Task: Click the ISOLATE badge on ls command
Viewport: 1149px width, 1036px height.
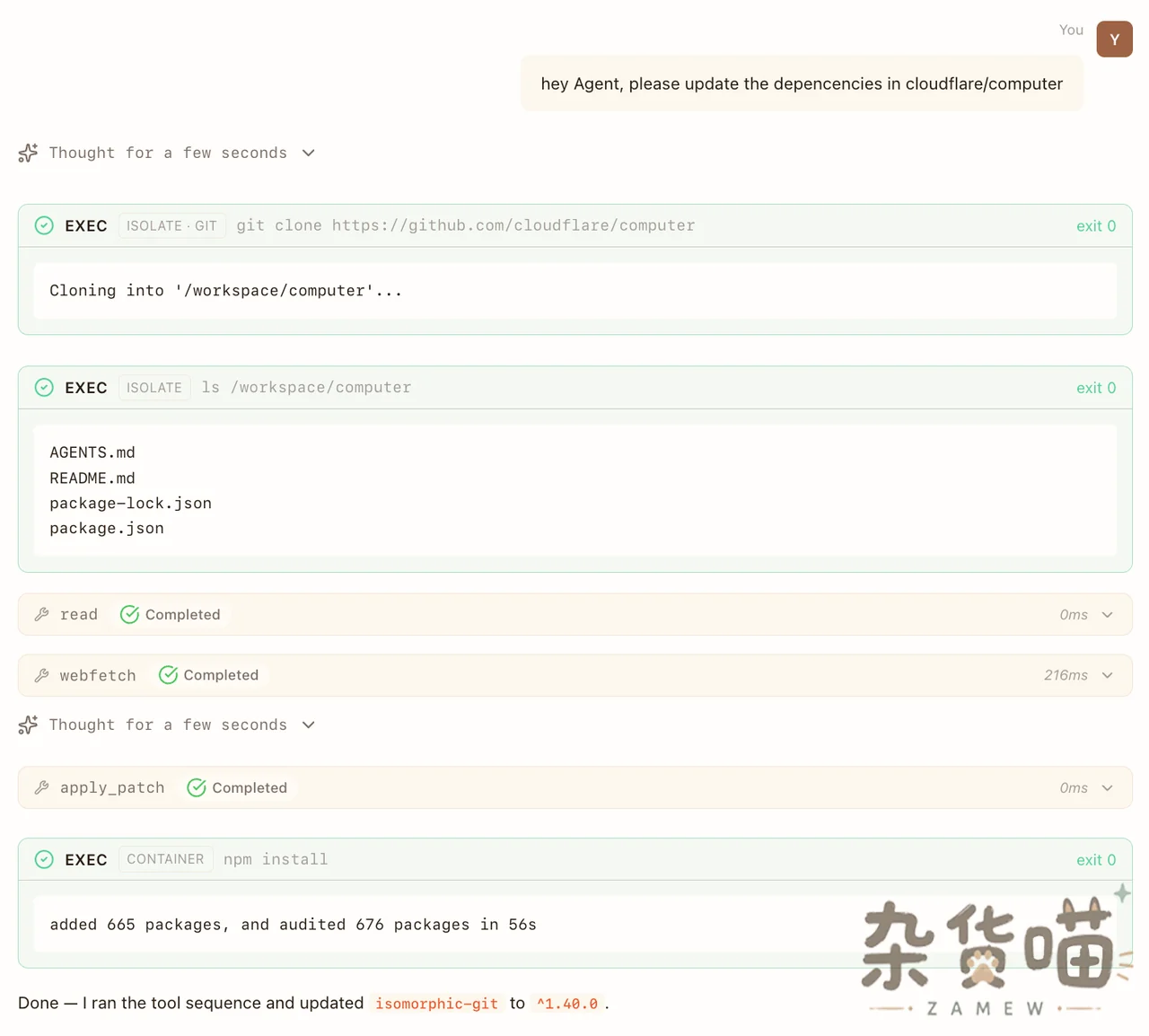Action: click(154, 388)
